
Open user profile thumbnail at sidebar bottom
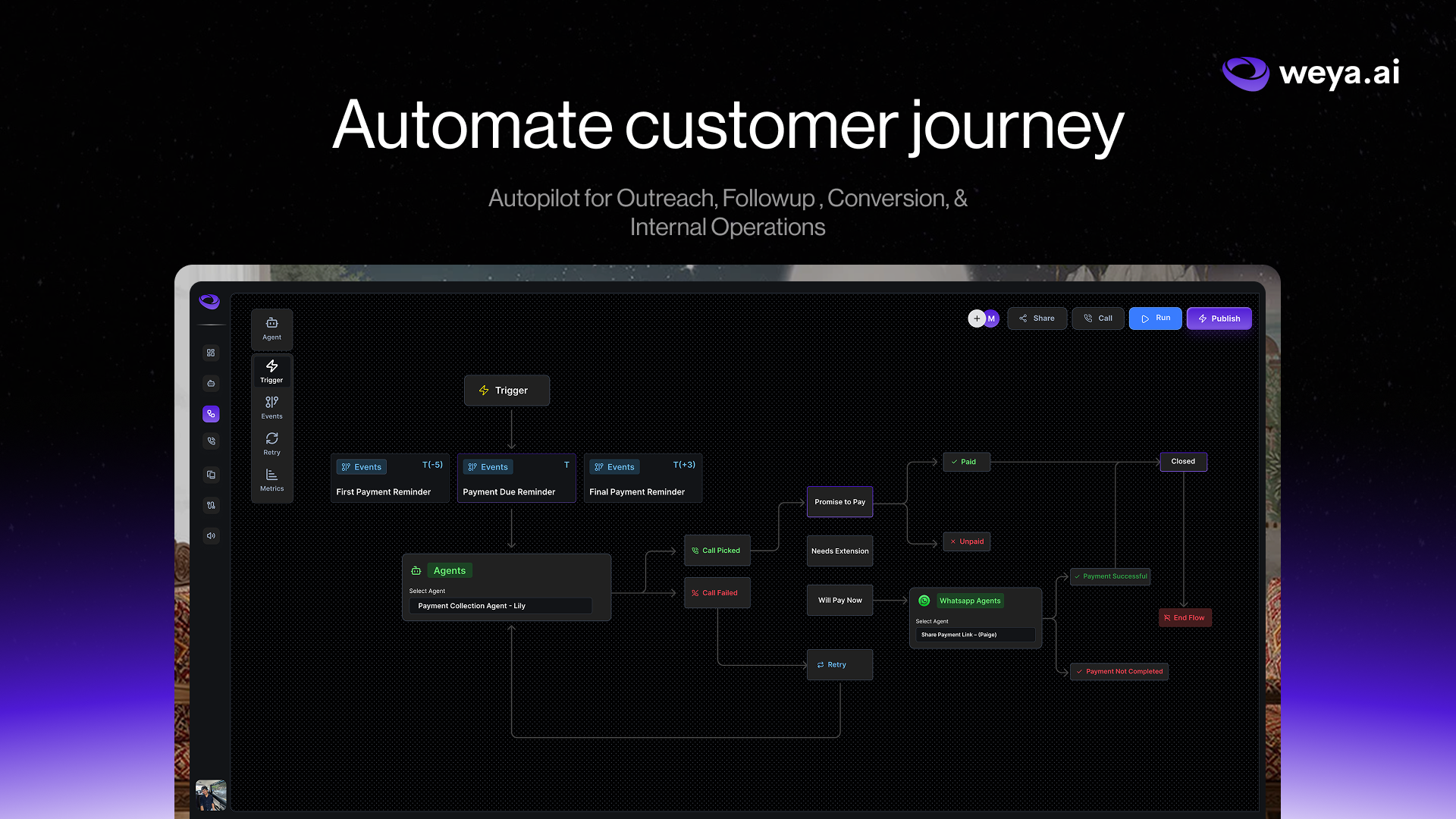[x=211, y=795]
